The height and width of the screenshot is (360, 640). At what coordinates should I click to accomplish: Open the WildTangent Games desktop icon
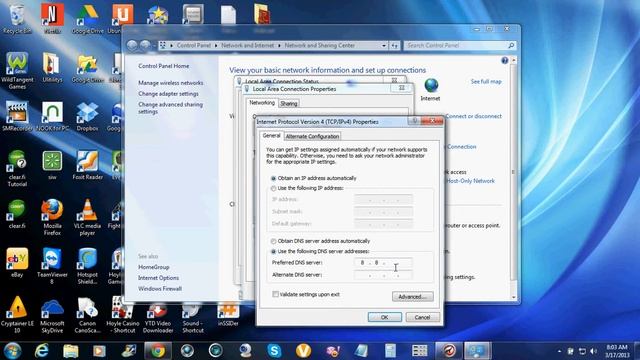tap(17, 71)
